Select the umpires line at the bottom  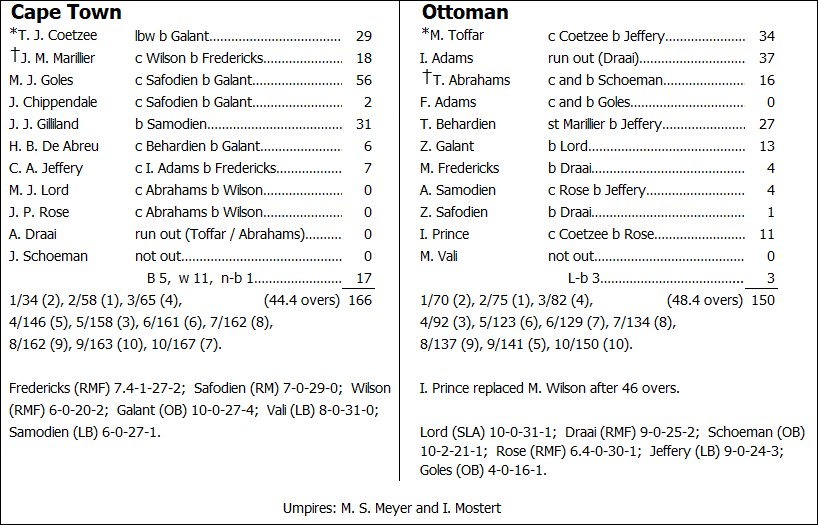[392, 508]
